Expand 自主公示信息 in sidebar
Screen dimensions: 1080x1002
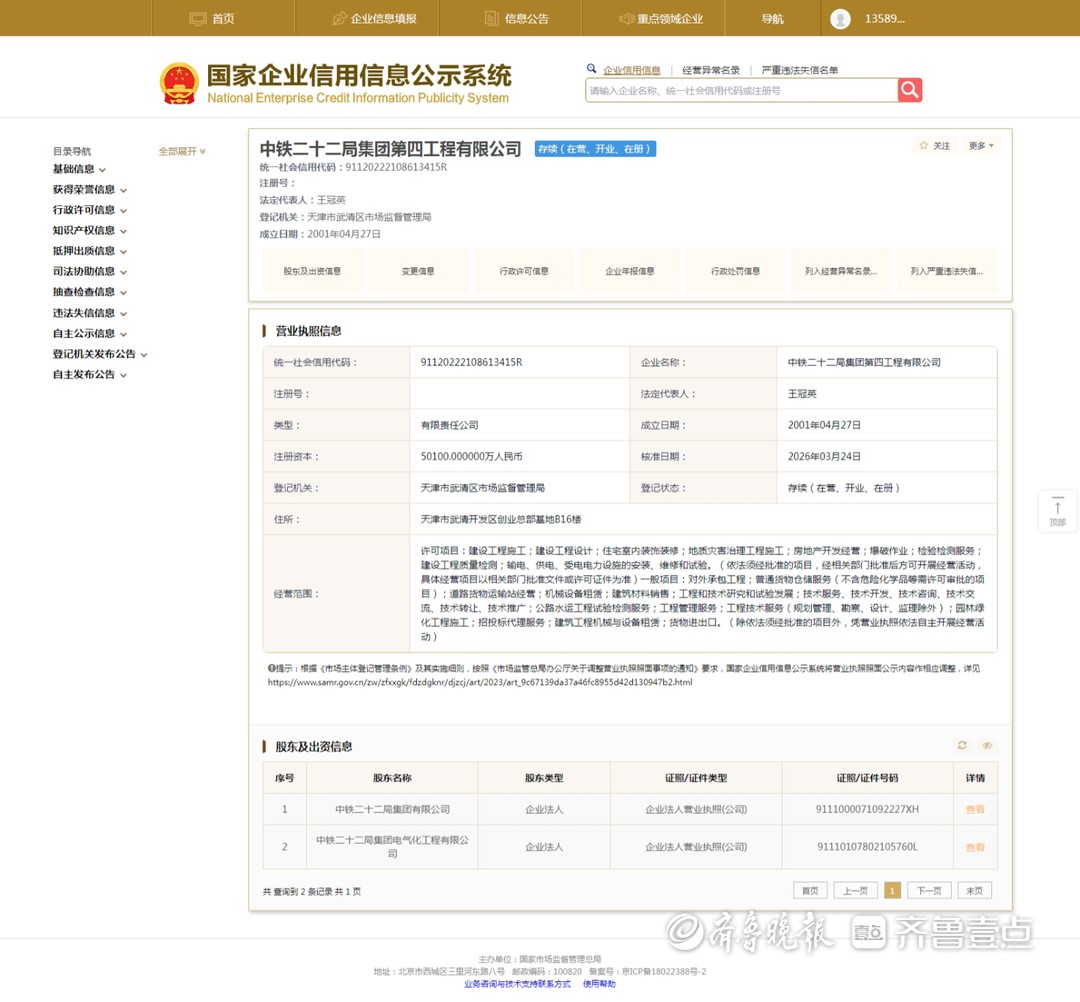[x=90, y=333]
